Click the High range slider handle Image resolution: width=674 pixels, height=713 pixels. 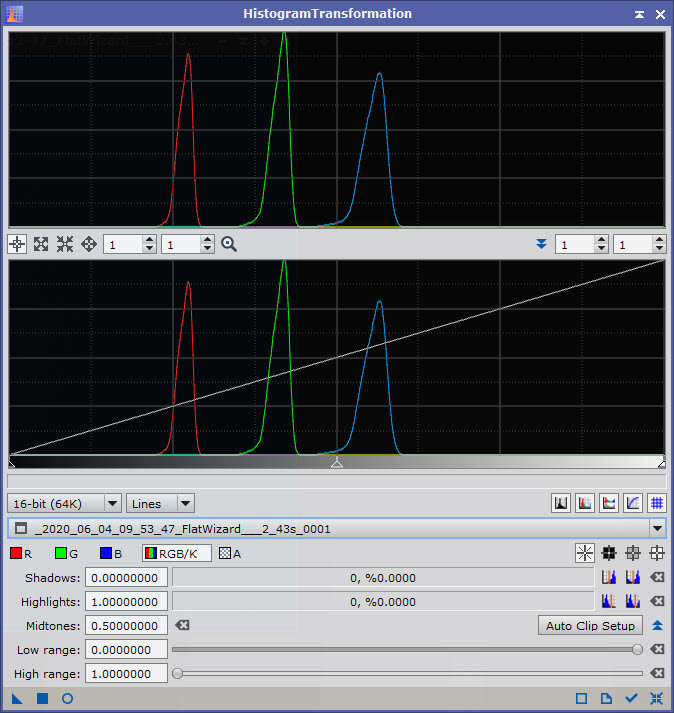(178, 673)
